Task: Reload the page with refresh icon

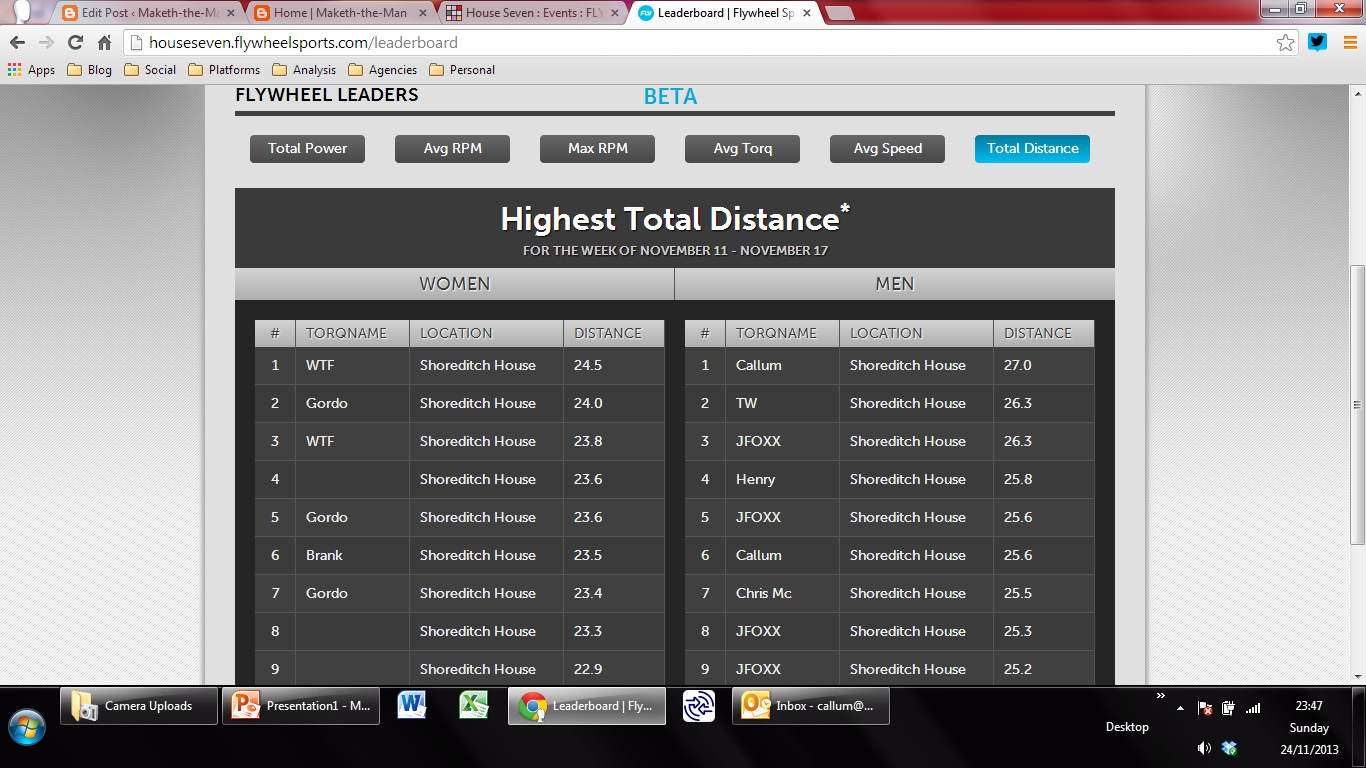Action: 75,43
